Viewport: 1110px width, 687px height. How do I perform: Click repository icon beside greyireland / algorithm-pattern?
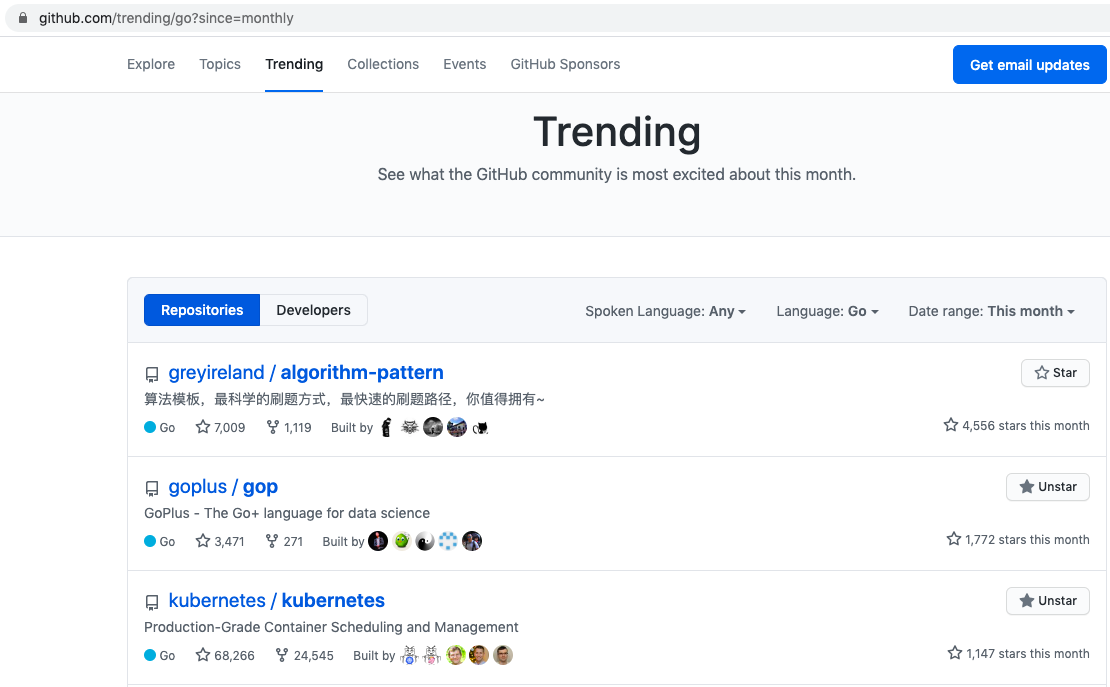pyautogui.click(x=151, y=375)
